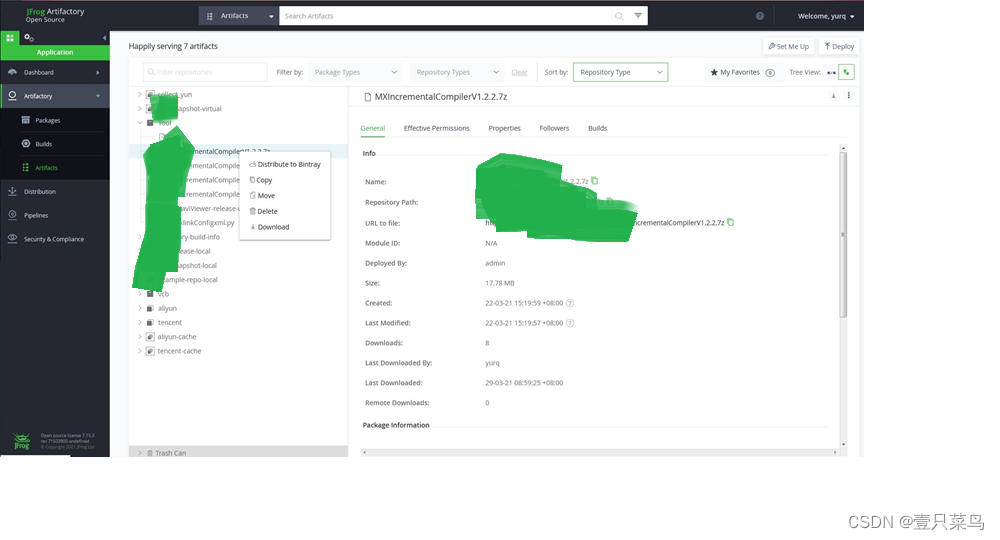This screenshot has height=540, width=1000.
Task: Expand the tencent repository node
Action: click(140, 323)
